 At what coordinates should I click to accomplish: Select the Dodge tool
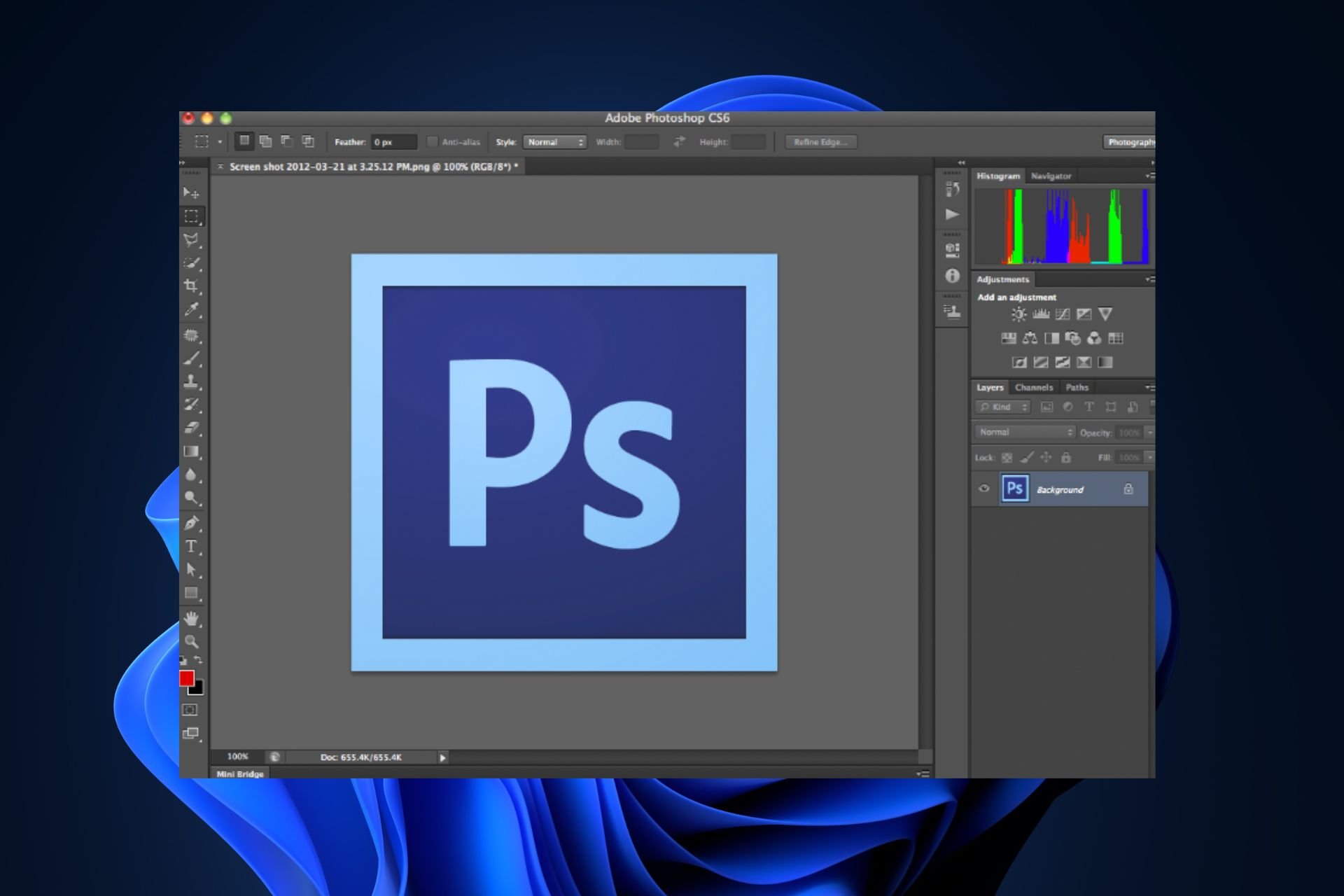191,498
